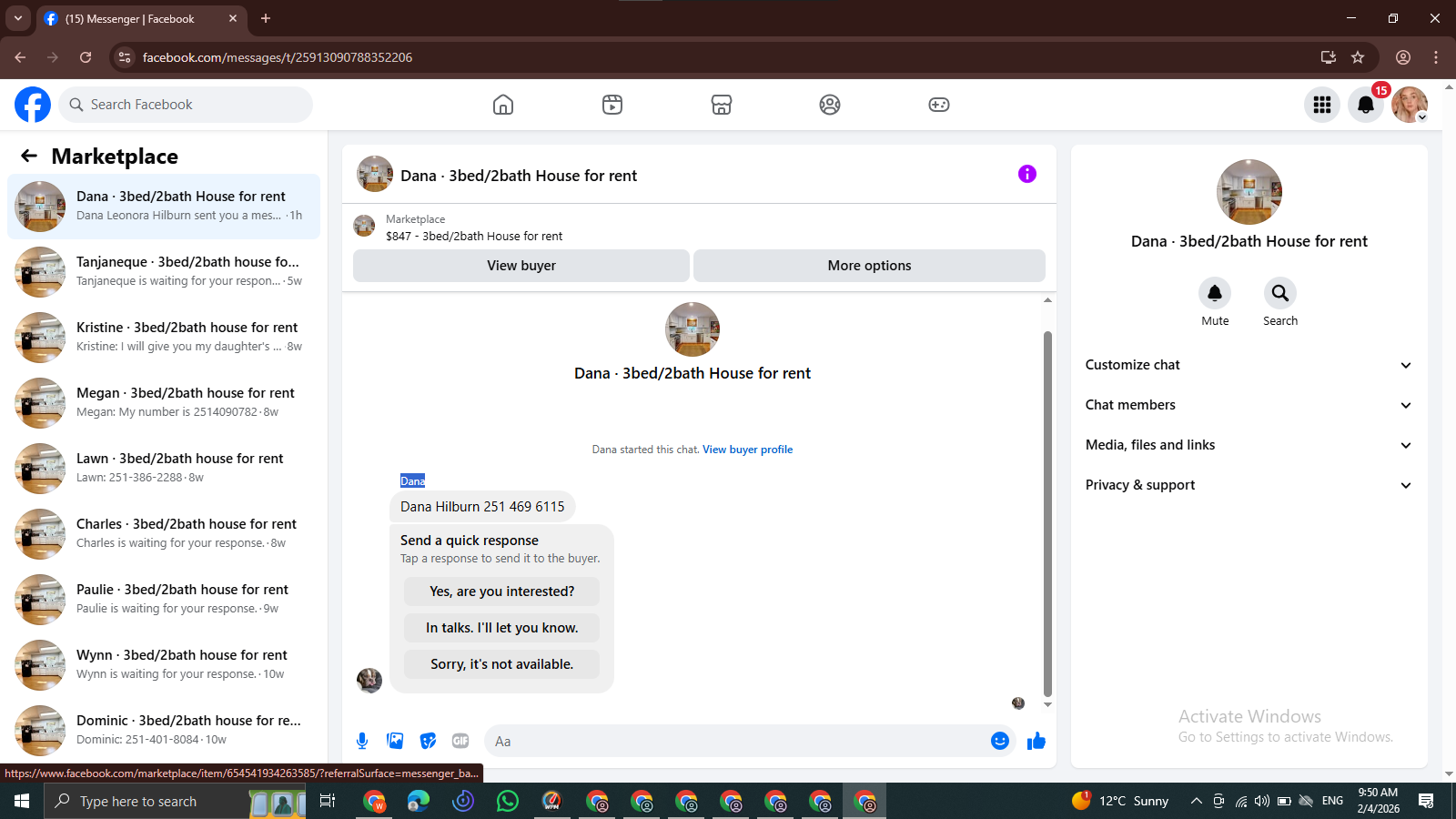Send a thumbs-up like
The height and width of the screenshot is (819, 1456).
click(1036, 741)
